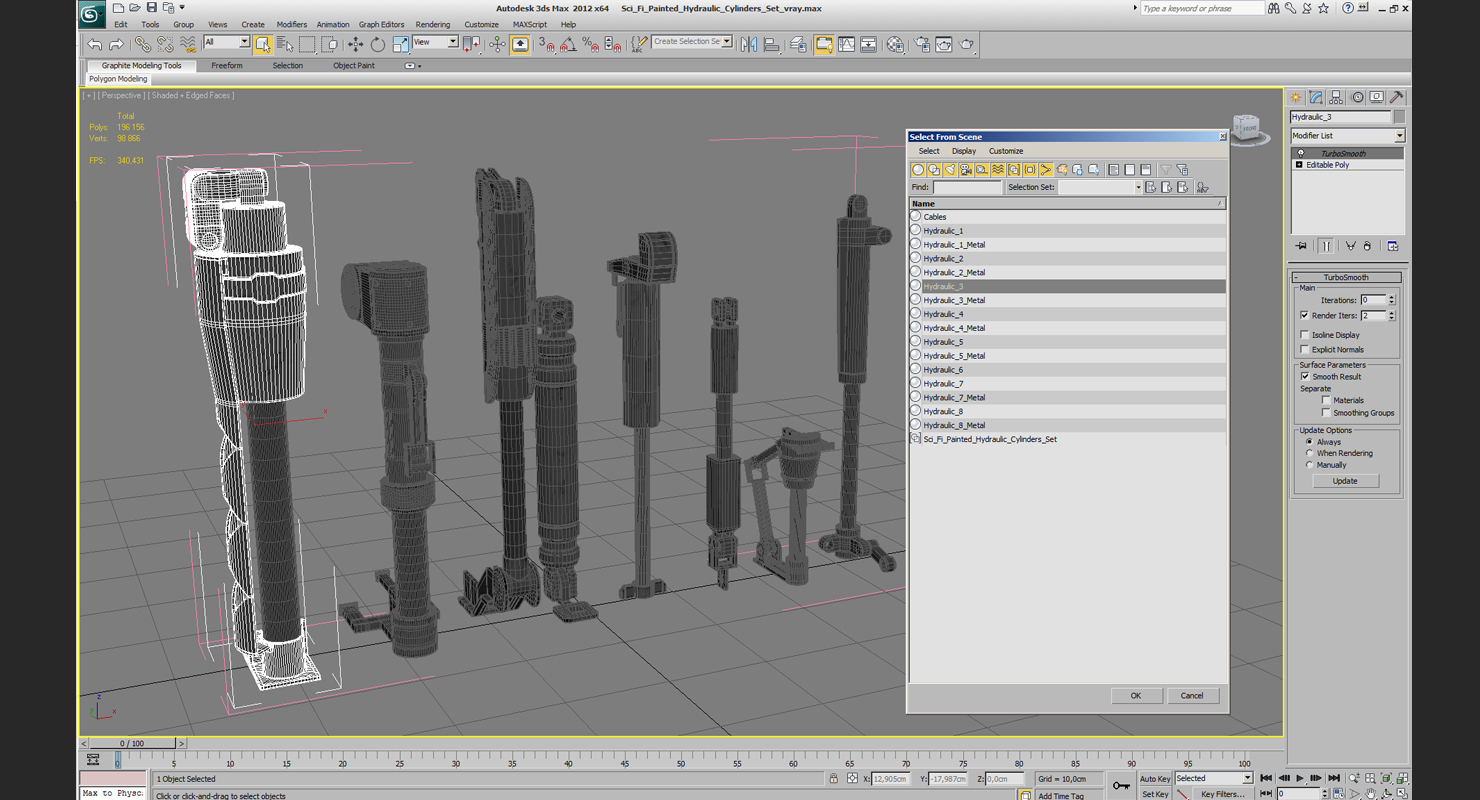1480x800 pixels.
Task: Open Customize menu in Select From Scene
Action: tap(1005, 151)
